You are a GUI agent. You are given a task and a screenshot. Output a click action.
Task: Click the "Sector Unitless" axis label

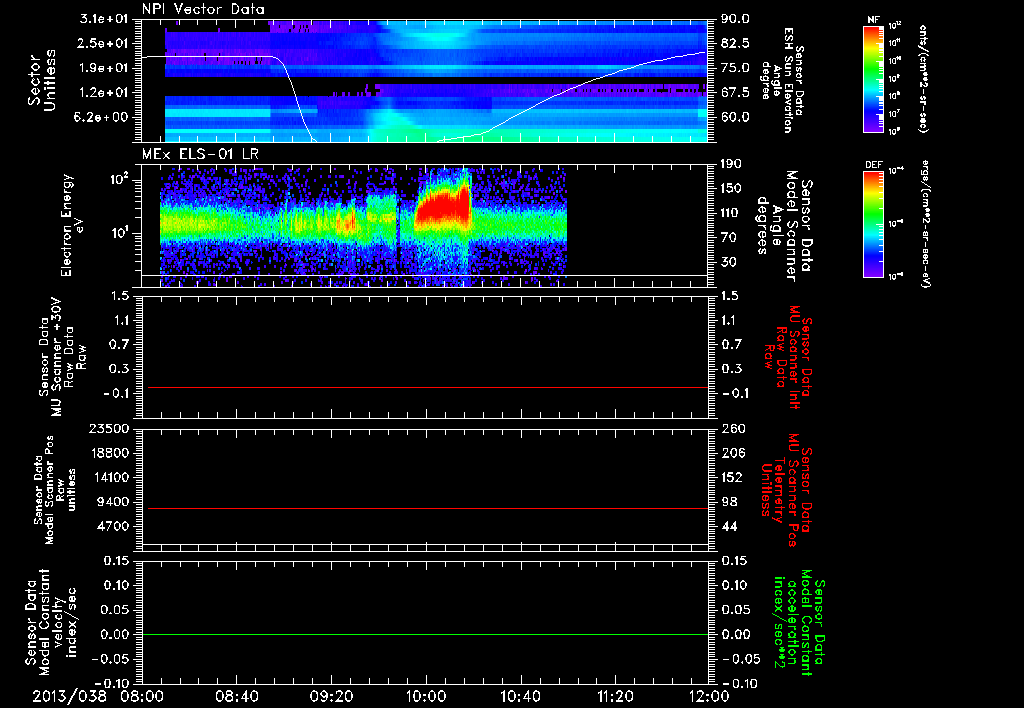coord(41,80)
